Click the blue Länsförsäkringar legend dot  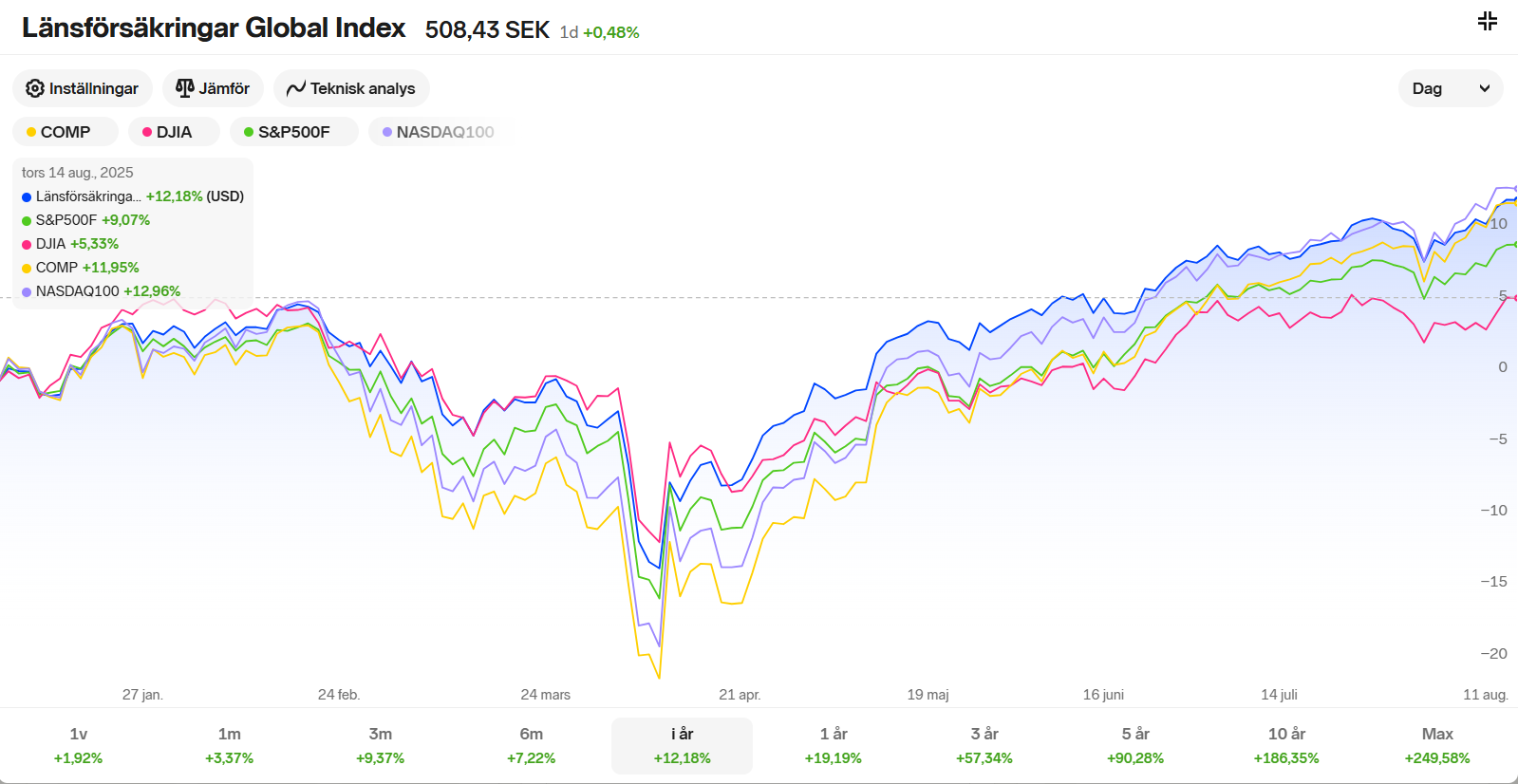[27, 197]
